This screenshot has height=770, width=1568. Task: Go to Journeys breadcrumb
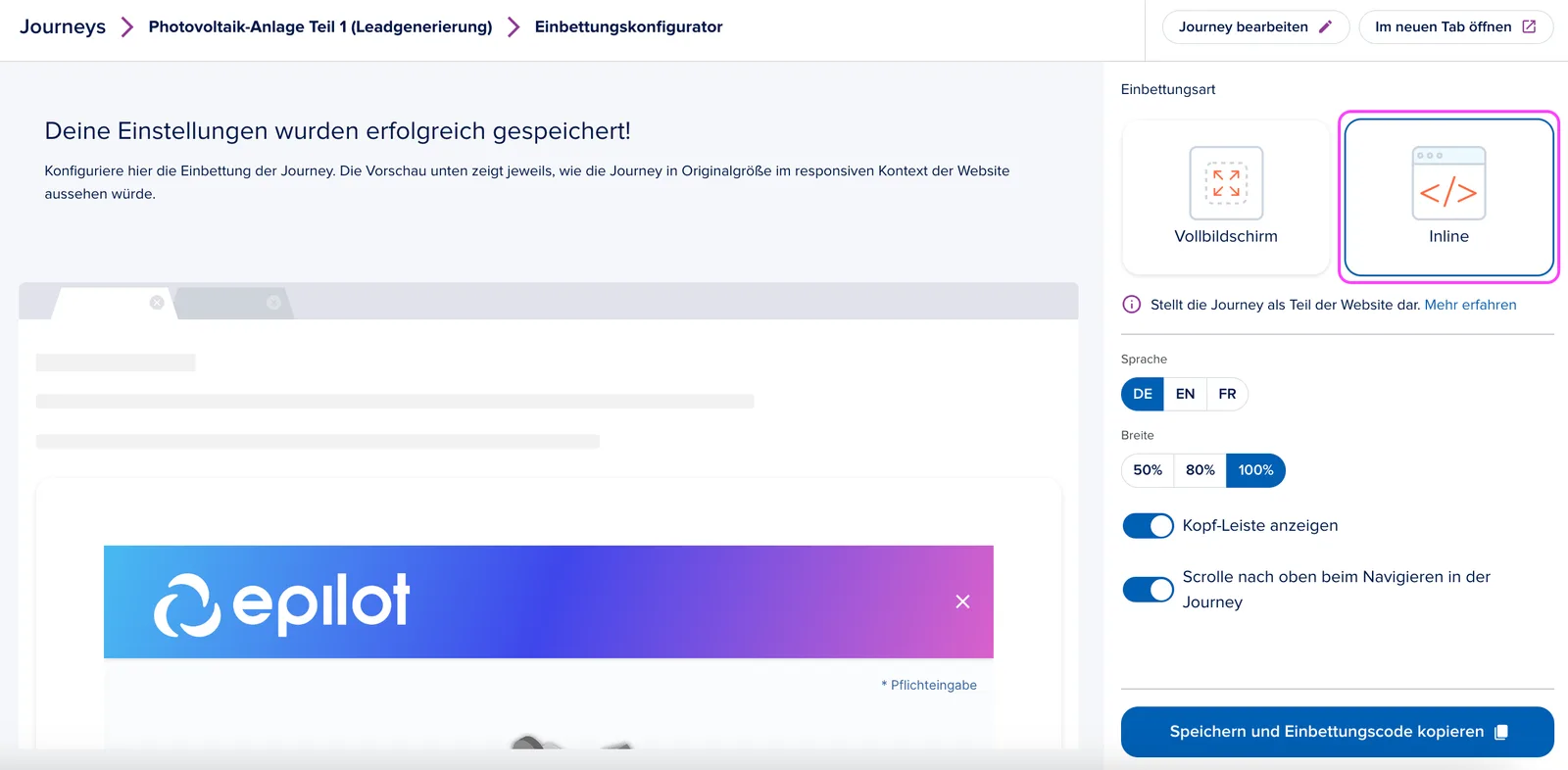point(63,26)
